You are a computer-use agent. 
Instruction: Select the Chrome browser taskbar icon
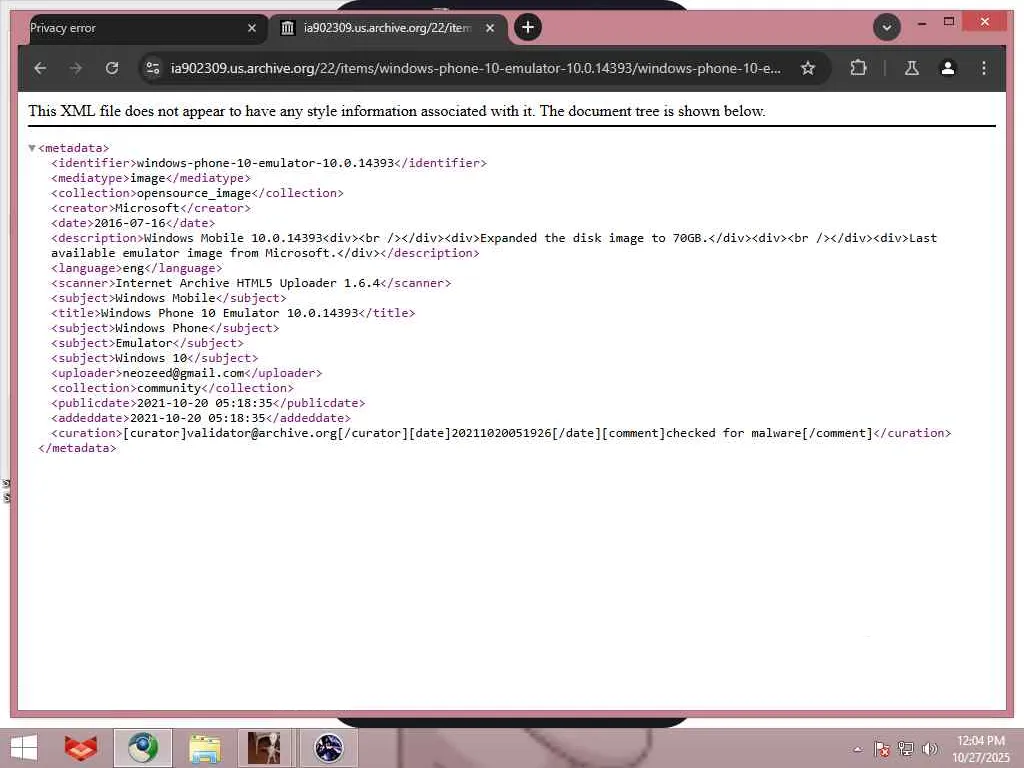(x=143, y=748)
